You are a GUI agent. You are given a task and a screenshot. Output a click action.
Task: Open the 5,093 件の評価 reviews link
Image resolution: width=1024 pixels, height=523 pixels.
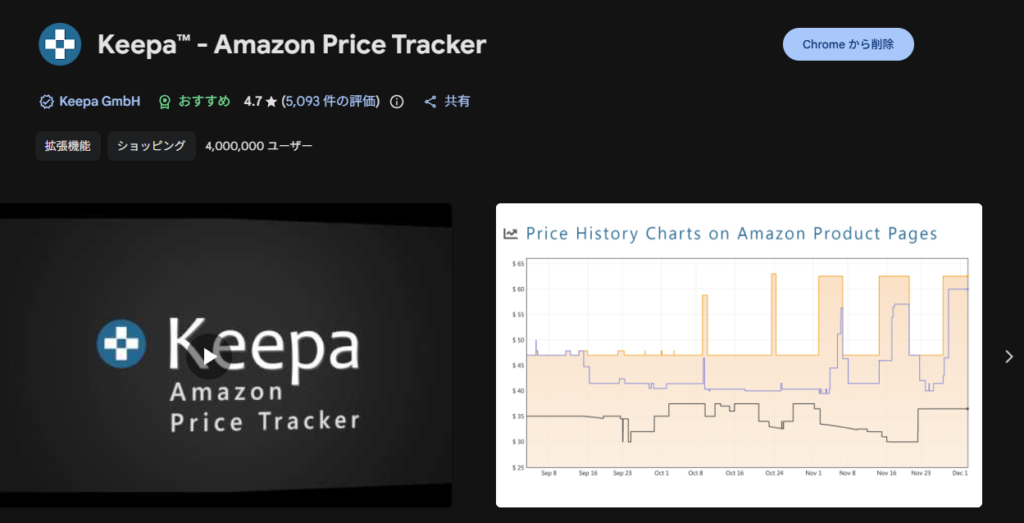[331, 101]
